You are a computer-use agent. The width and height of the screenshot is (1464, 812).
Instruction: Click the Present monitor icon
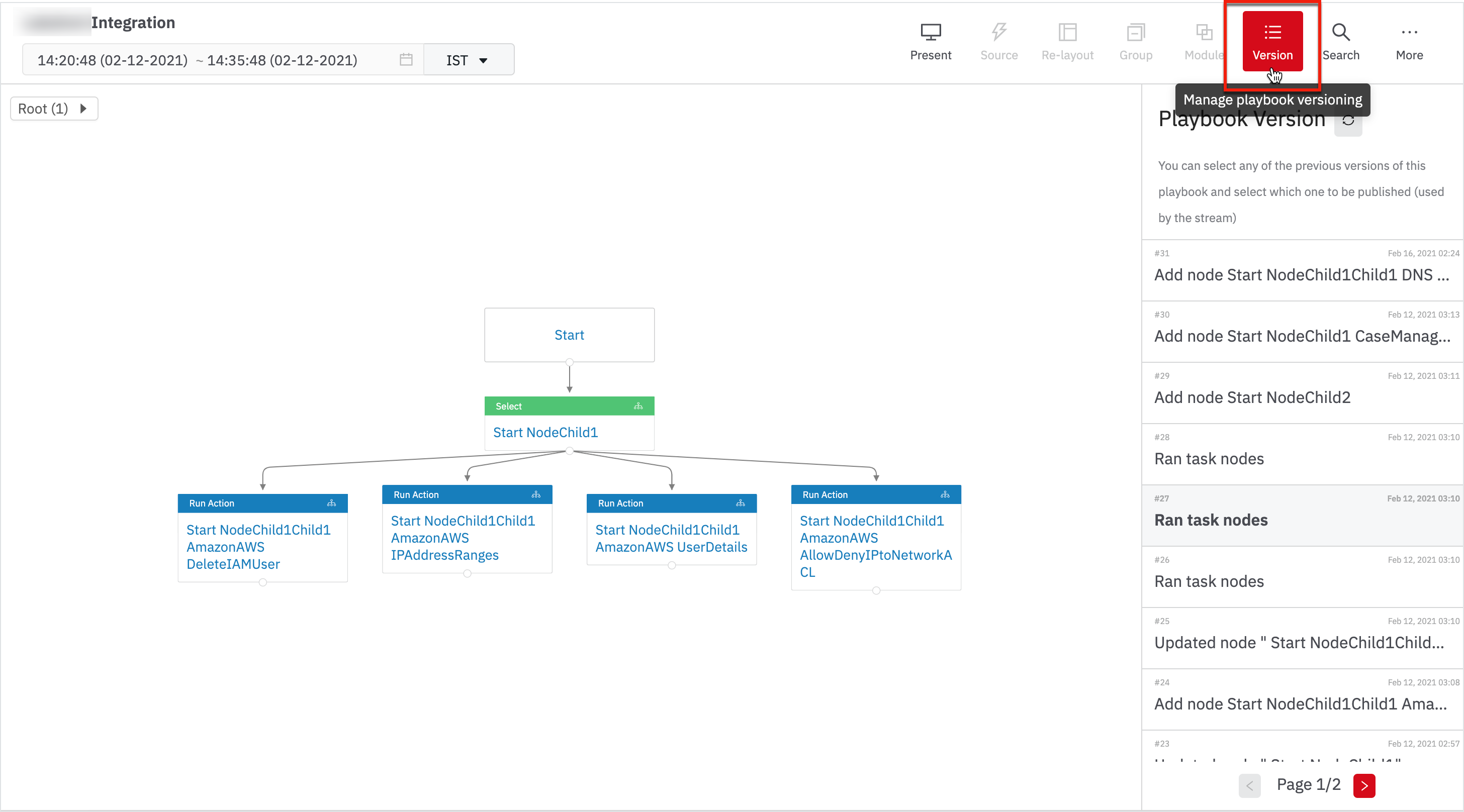point(931,33)
